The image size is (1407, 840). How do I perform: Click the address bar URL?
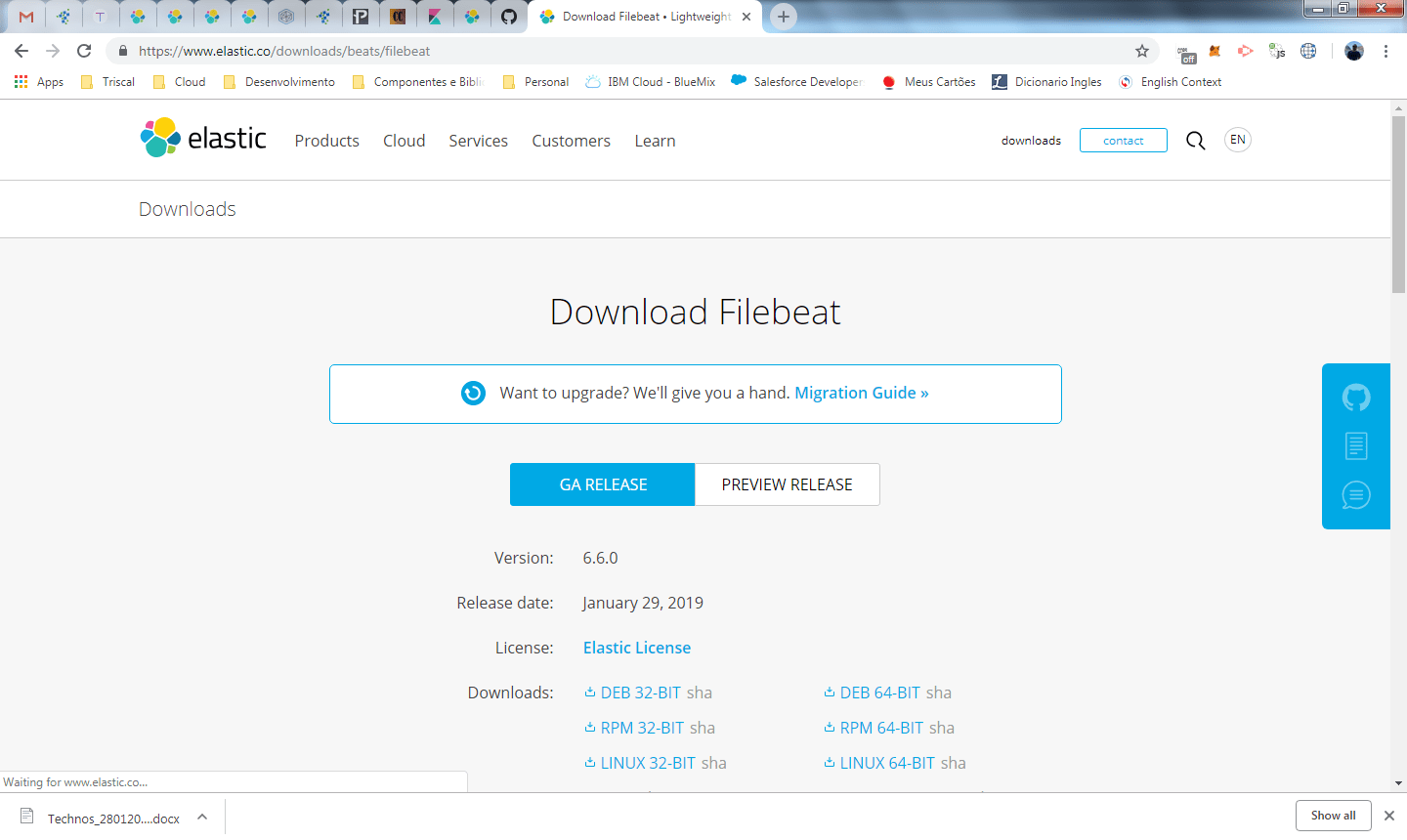(284, 51)
